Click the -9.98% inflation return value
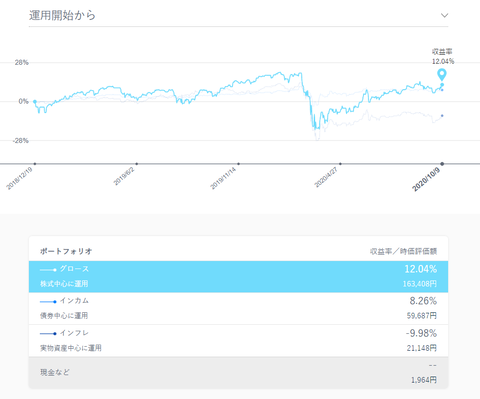This screenshot has width=480, height=399. (x=421, y=333)
